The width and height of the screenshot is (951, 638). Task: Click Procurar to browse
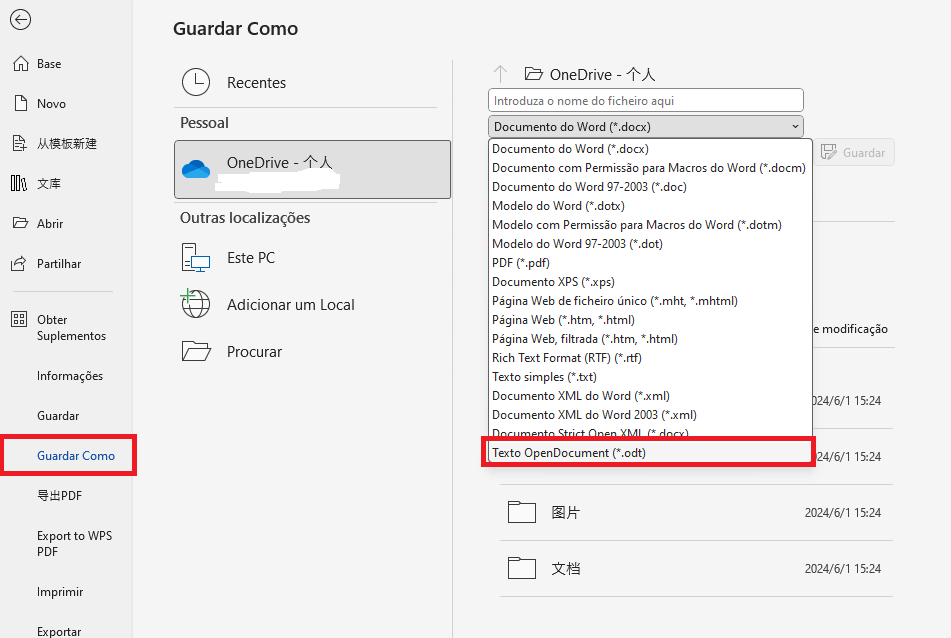coord(306,351)
